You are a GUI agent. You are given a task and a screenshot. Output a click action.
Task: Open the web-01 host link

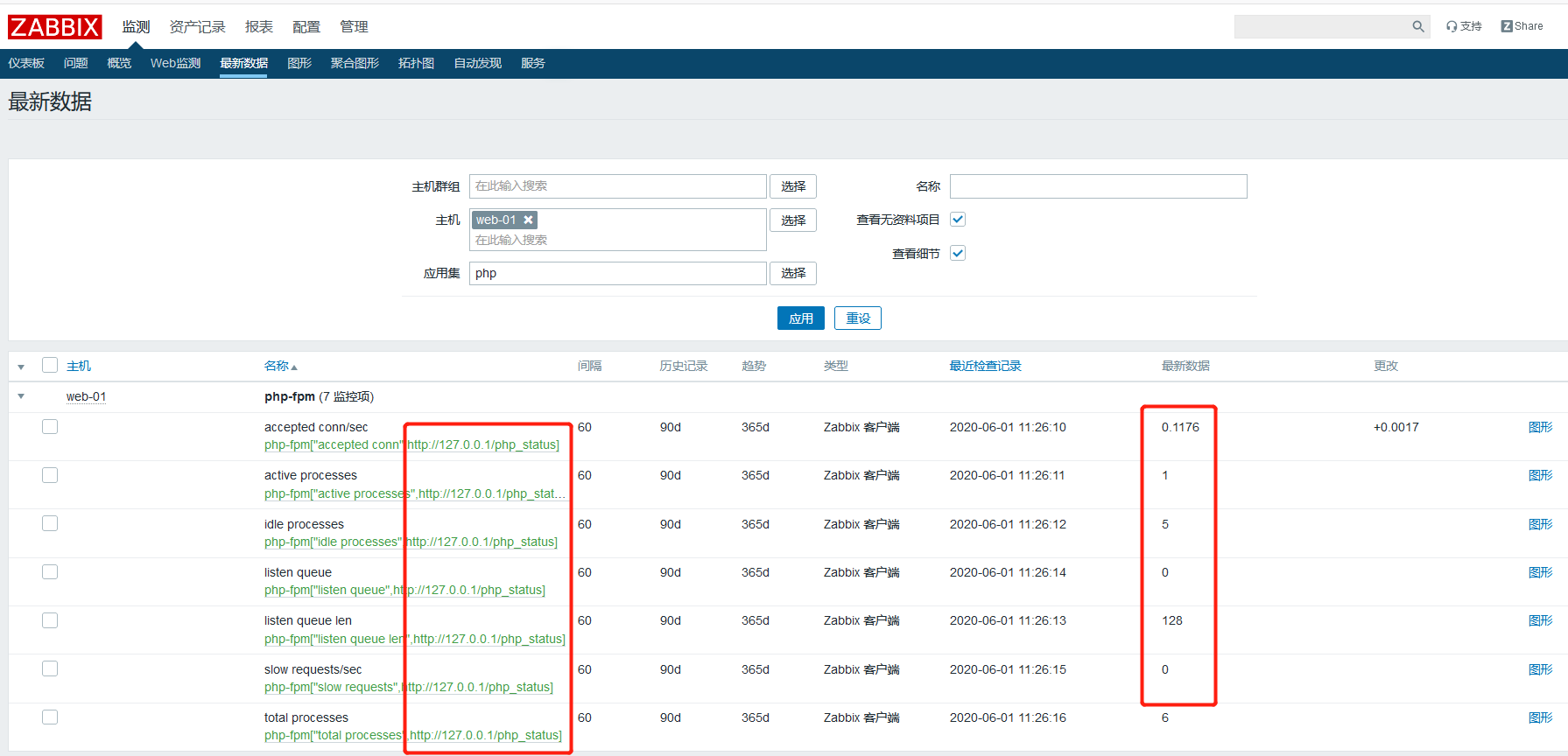(86, 396)
